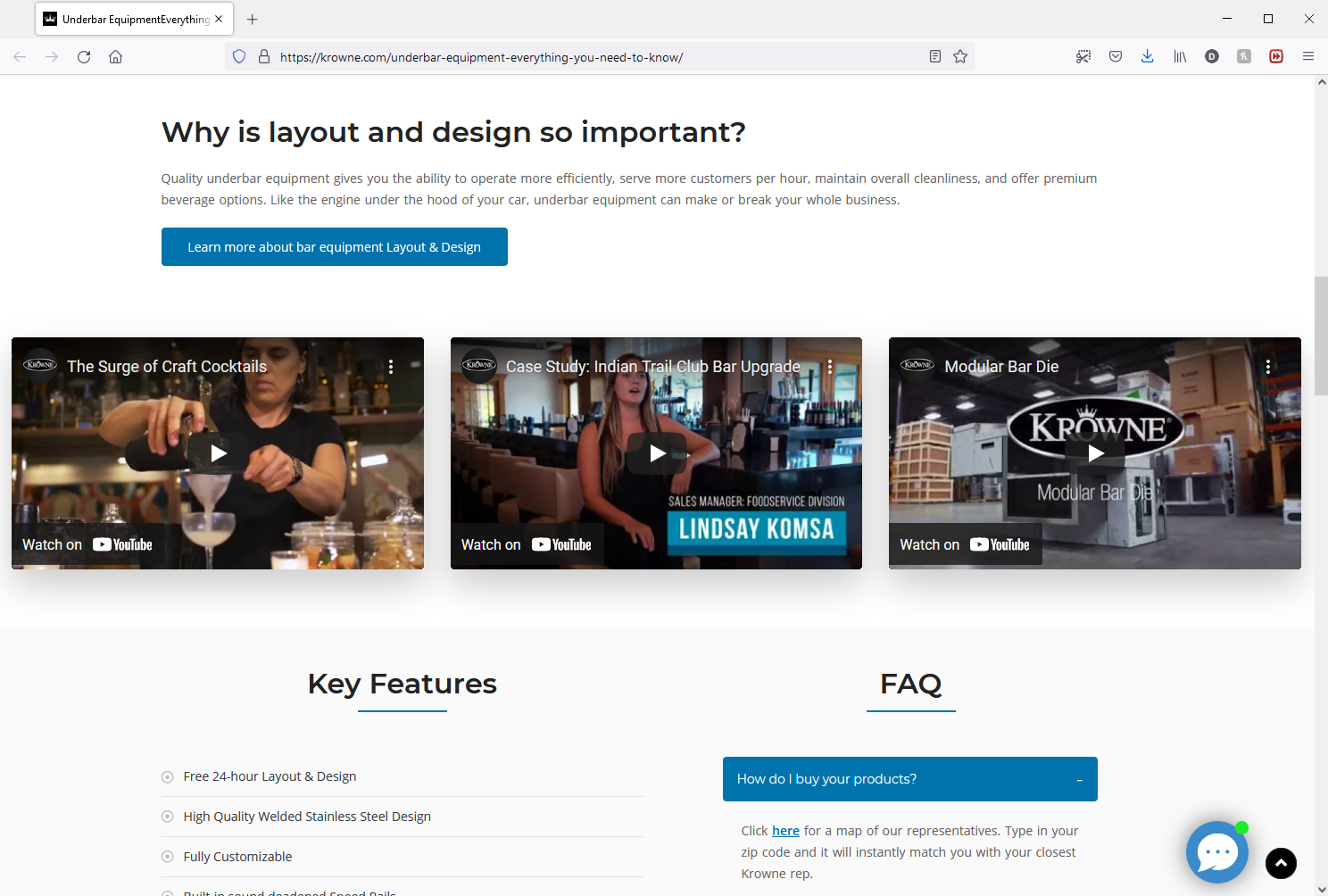Click Learn more about bar equipment Layout & Design

pos(334,247)
